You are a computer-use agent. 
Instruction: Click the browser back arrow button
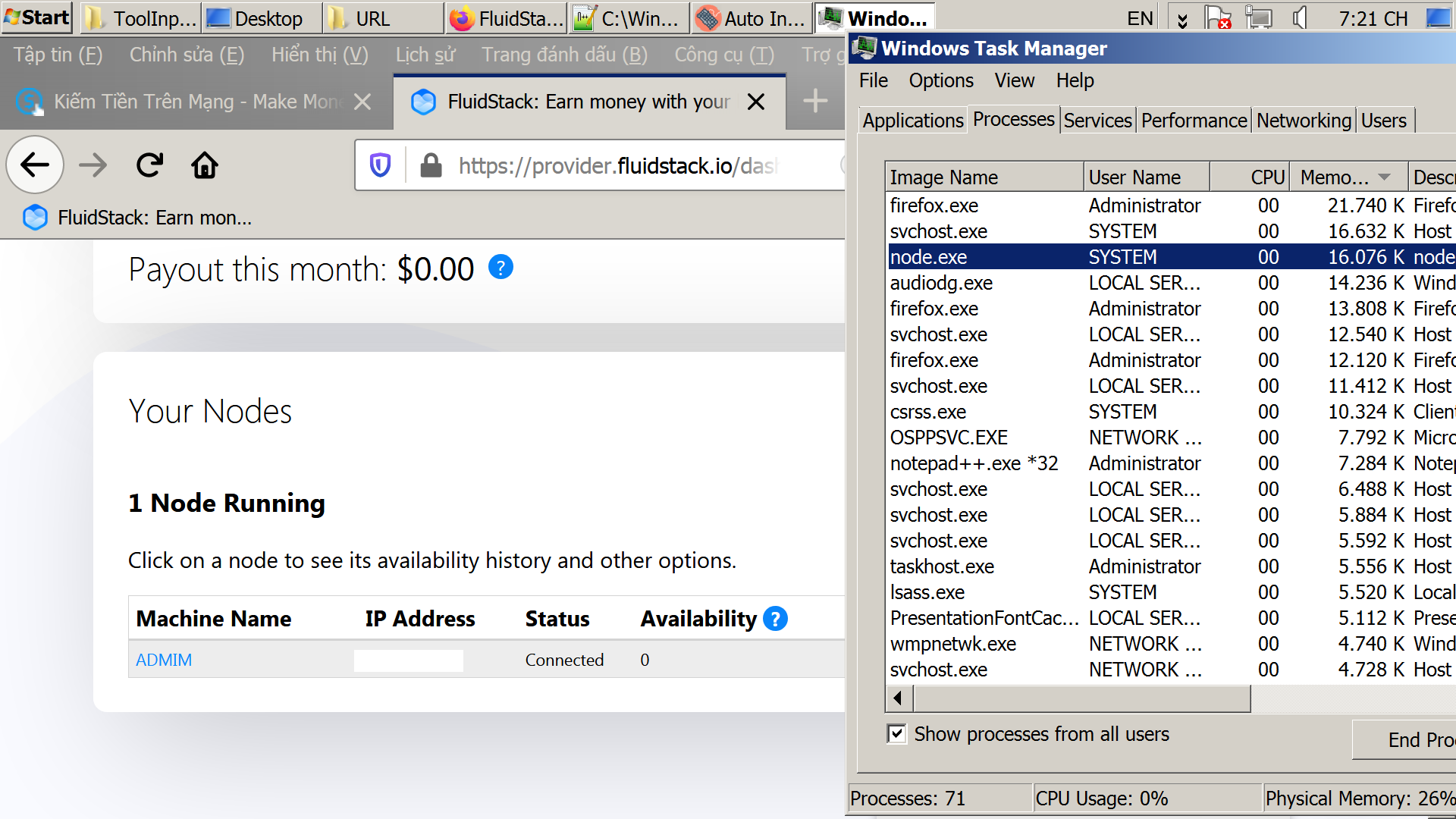(x=35, y=165)
